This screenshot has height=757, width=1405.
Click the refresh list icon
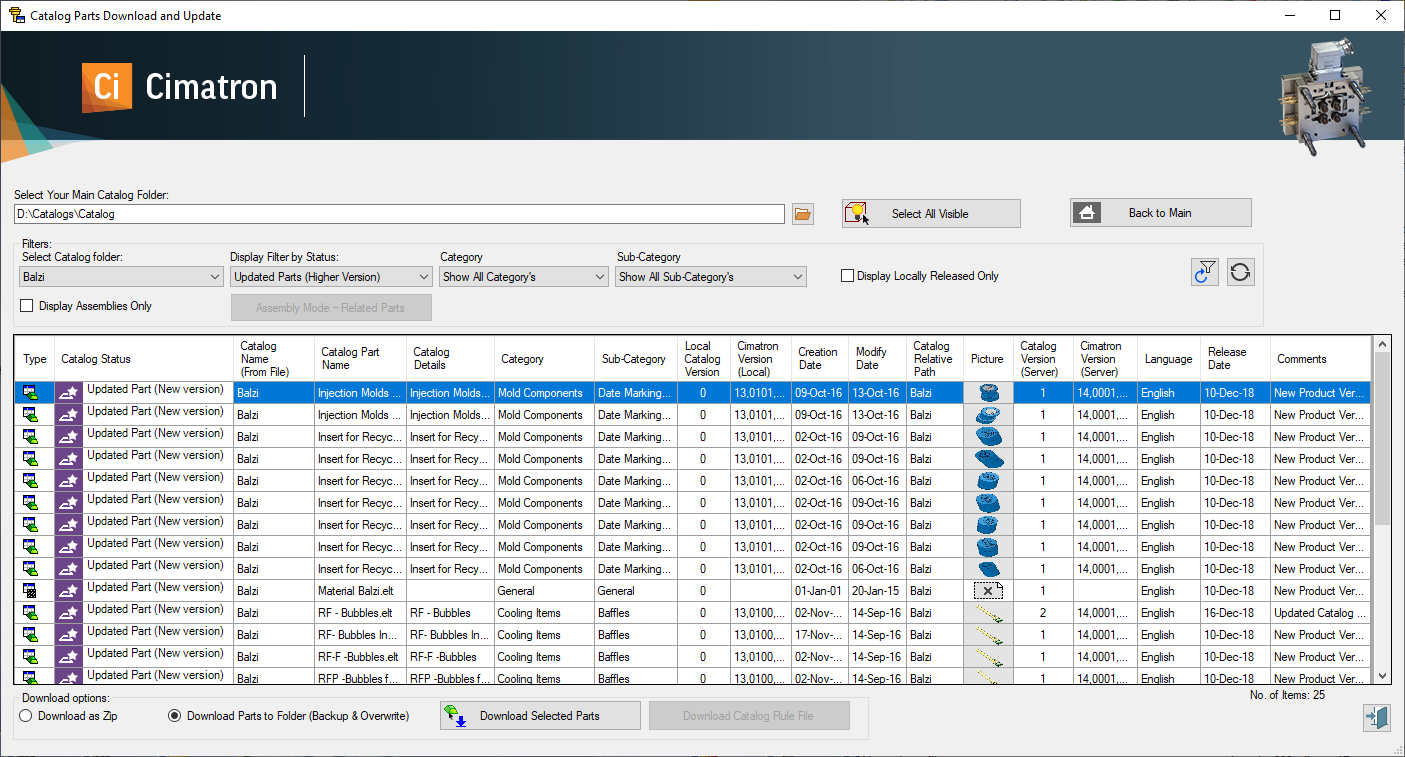[x=1241, y=272]
